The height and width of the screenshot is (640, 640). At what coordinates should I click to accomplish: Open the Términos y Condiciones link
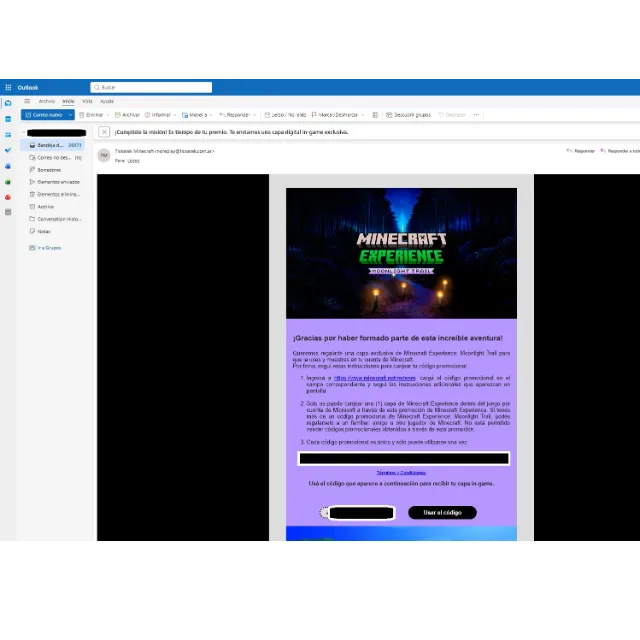coord(401,473)
